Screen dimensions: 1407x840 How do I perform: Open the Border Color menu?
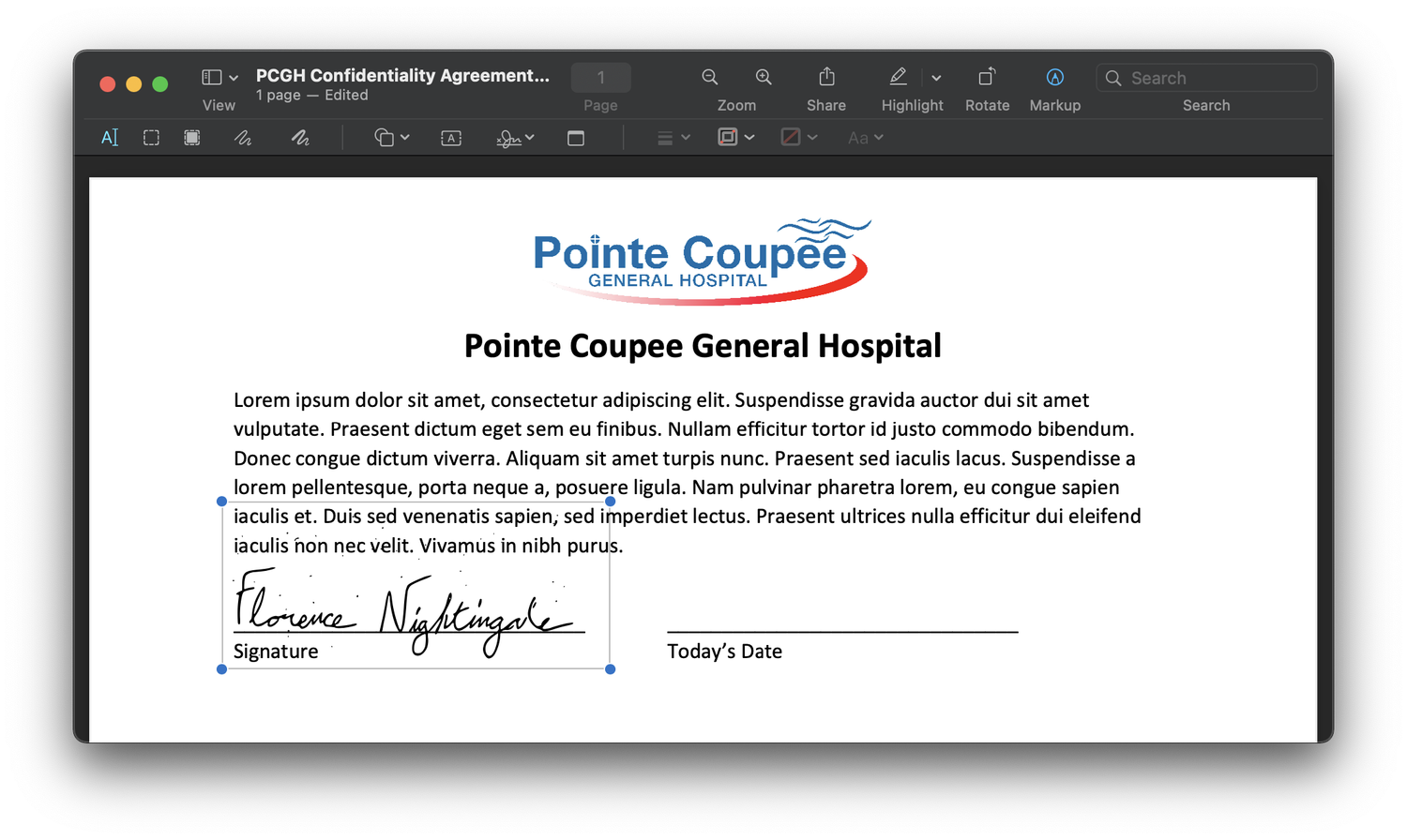735,138
